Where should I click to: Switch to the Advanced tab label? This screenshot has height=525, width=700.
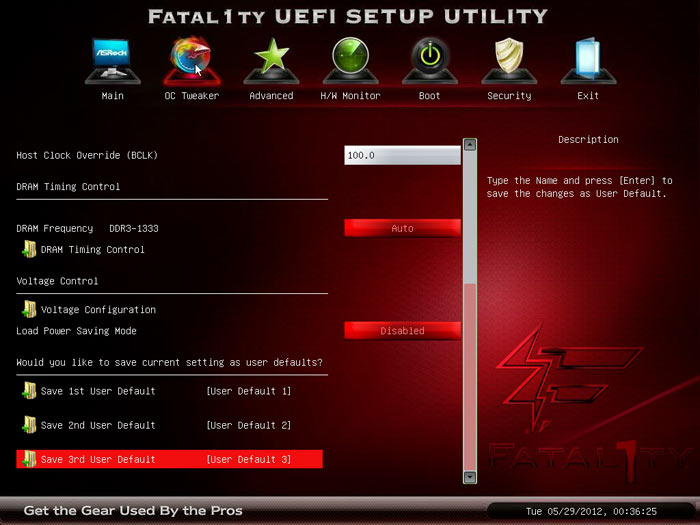(271, 96)
